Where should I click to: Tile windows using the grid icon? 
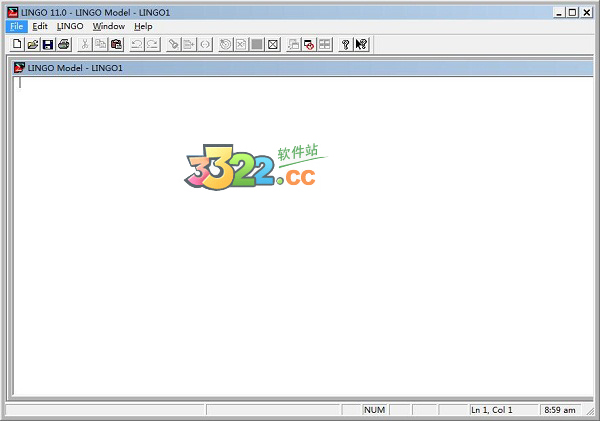tap(325, 44)
